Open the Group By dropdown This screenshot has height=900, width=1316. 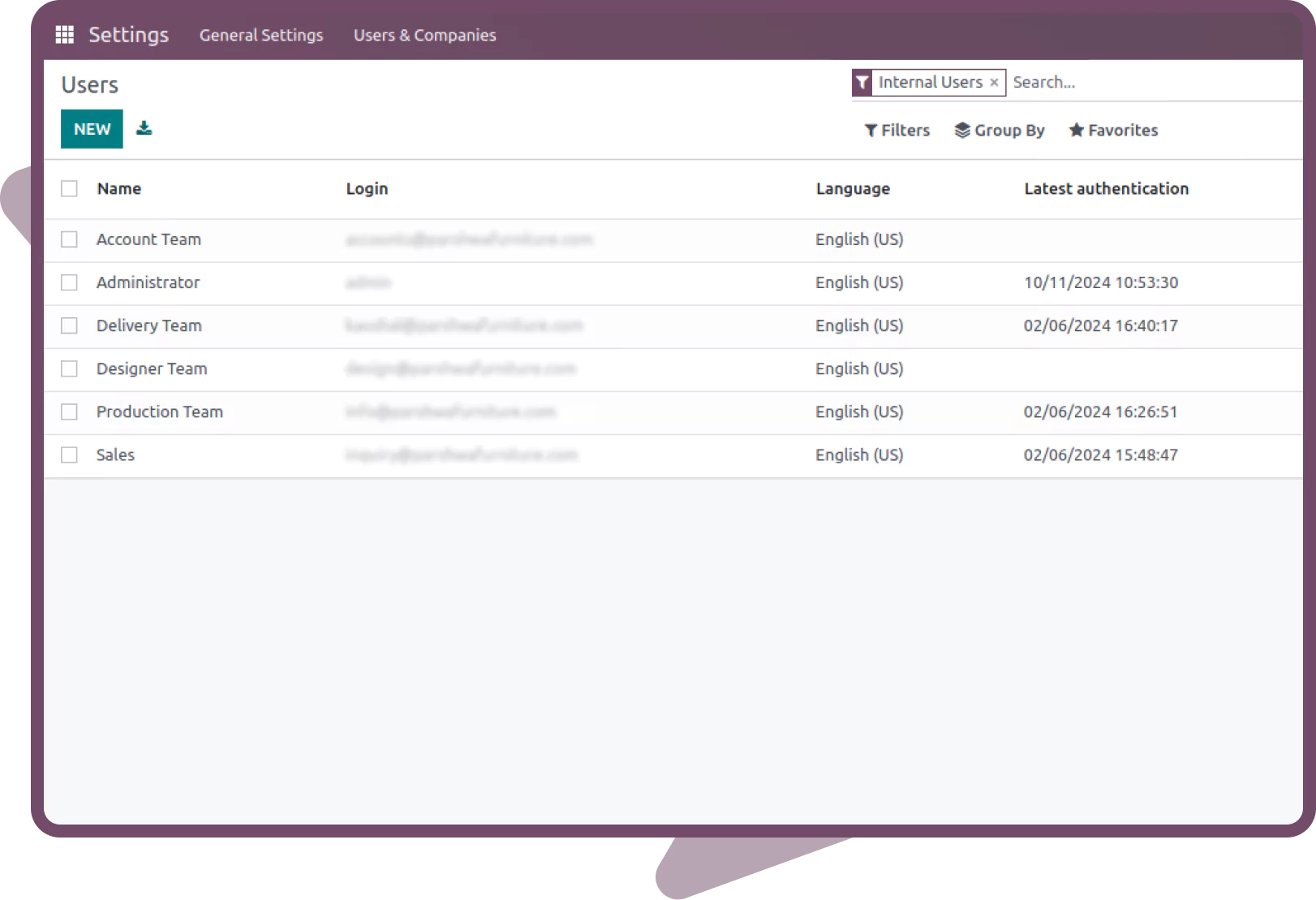(1000, 131)
